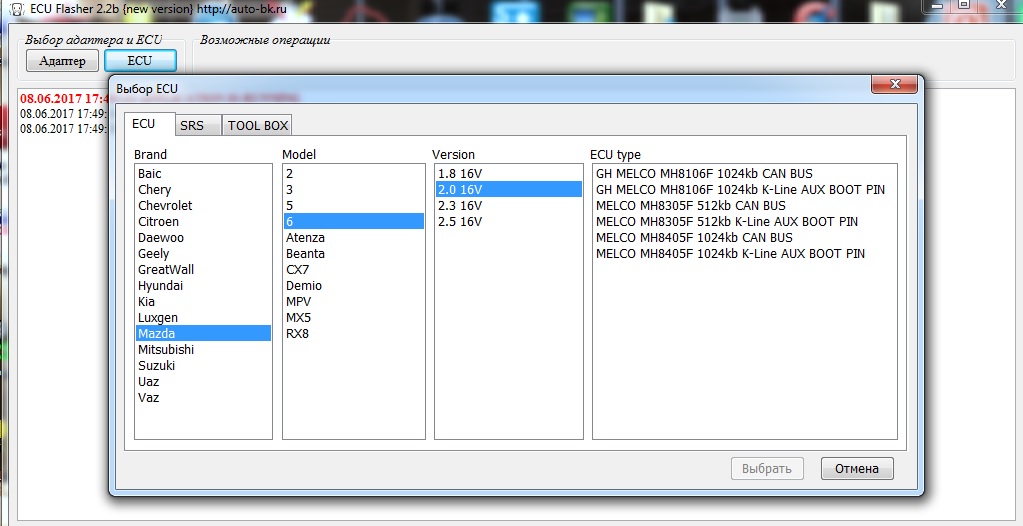Select Chery in the Brand list
The image size is (1023, 526).
[x=202, y=190]
